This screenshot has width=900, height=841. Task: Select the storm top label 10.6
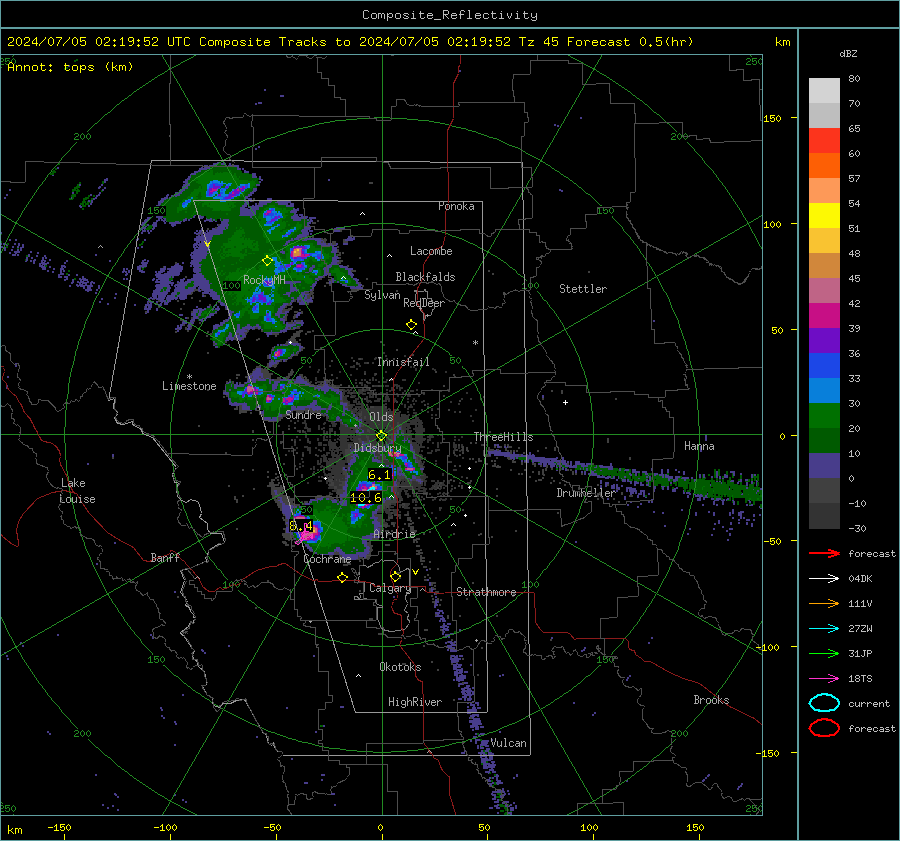click(366, 498)
